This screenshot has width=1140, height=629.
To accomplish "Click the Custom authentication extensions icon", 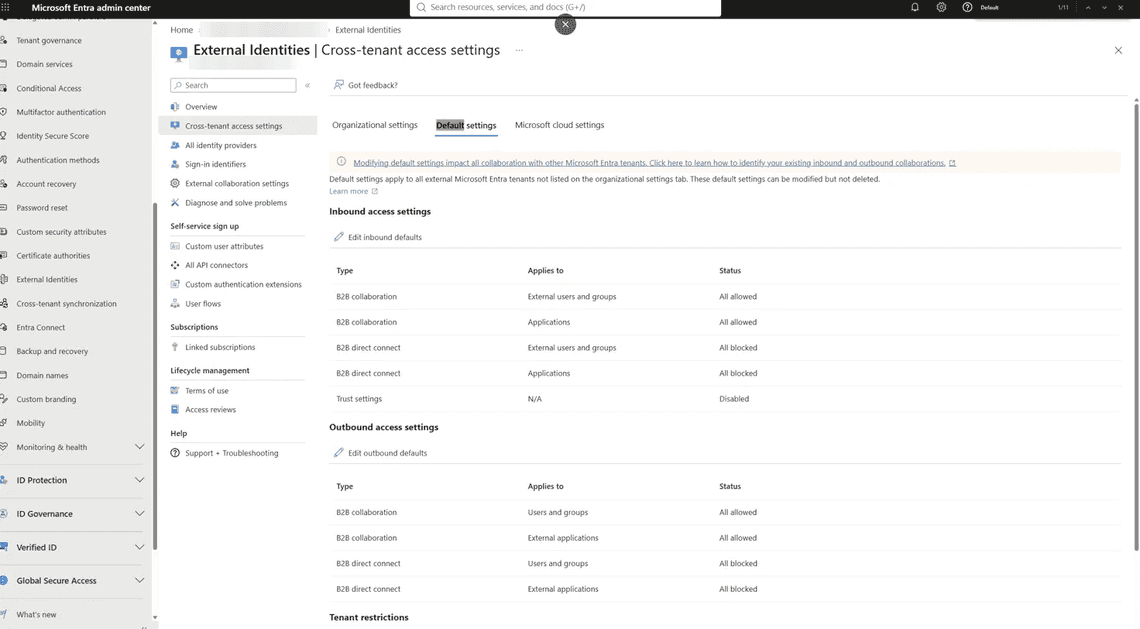I will pos(175,284).
